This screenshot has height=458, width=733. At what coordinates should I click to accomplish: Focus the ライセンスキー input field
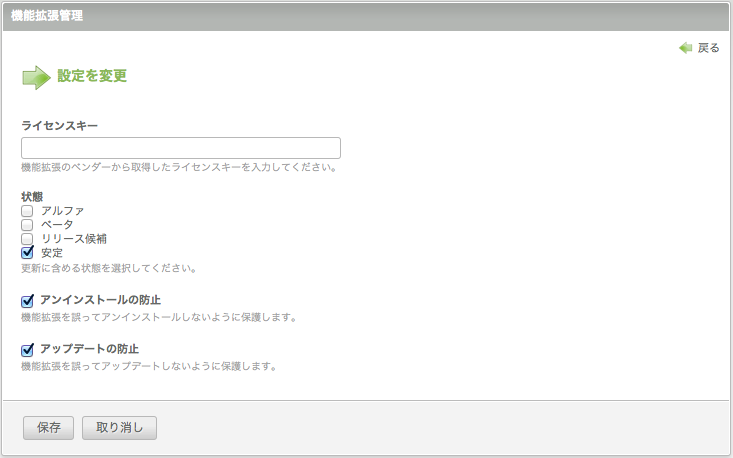pyautogui.click(x=181, y=148)
